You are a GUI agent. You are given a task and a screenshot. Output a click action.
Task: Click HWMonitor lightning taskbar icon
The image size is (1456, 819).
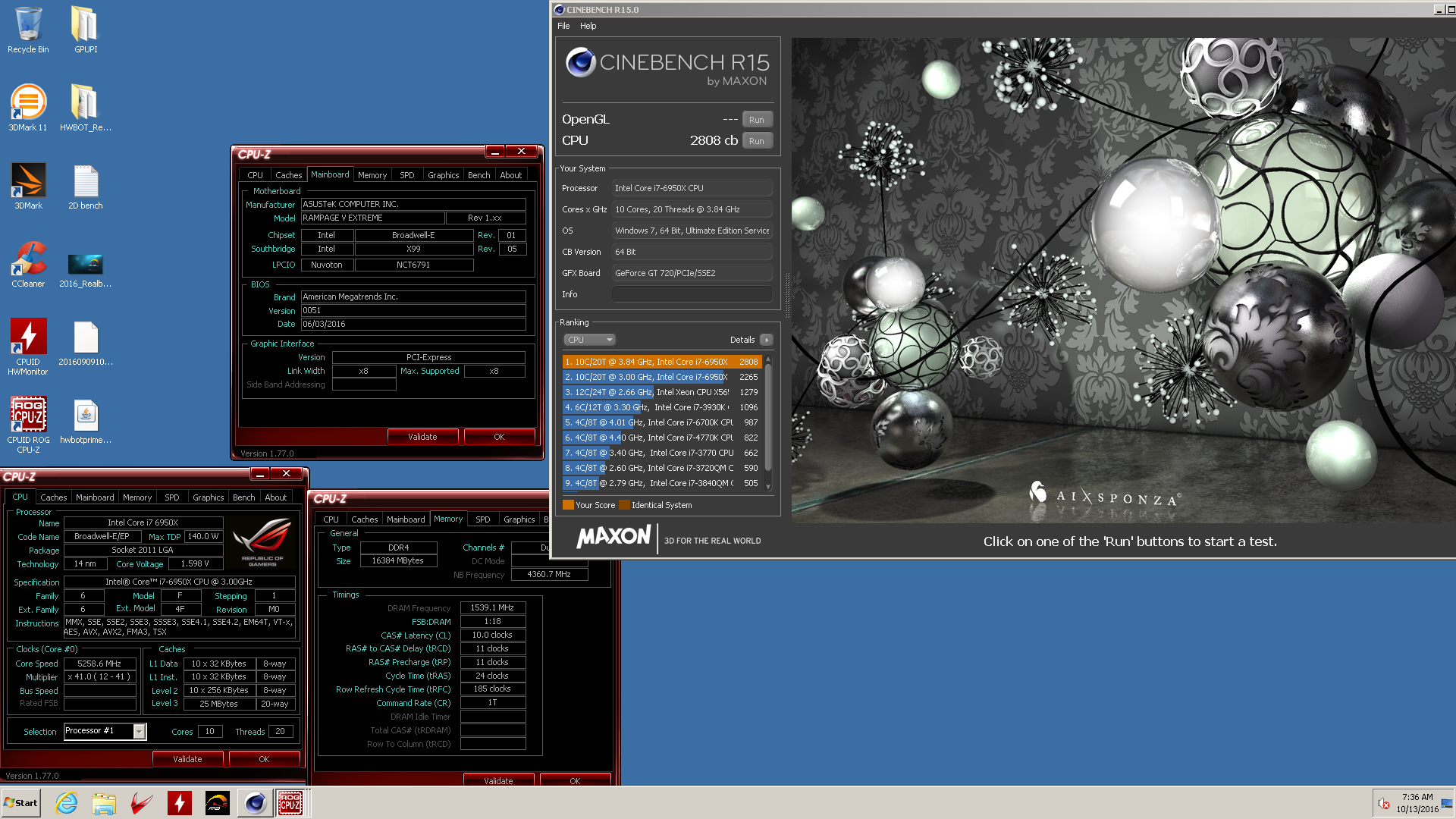pyautogui.click(x=180, y=803)
